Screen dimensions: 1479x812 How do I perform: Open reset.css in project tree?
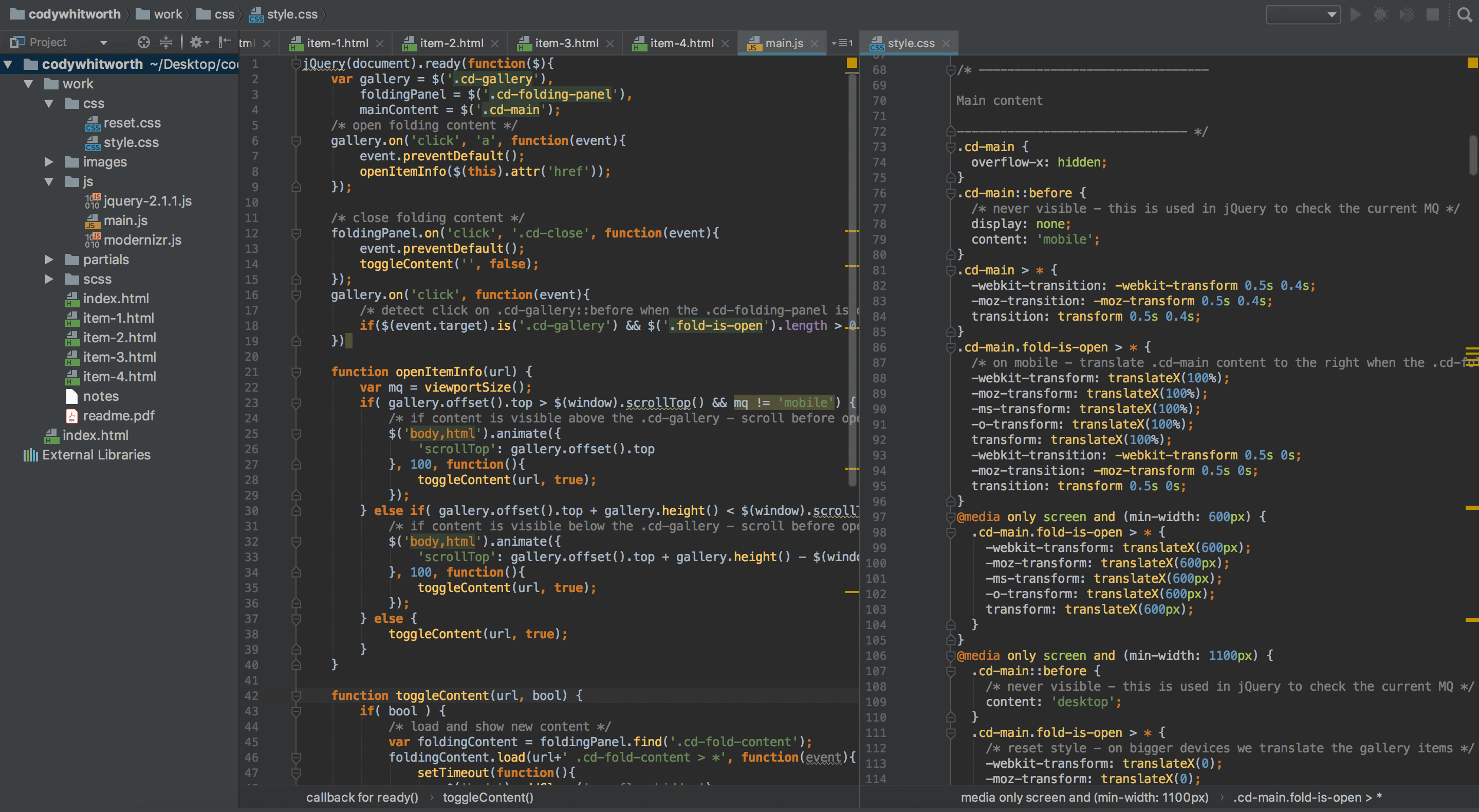pos(123,123)
